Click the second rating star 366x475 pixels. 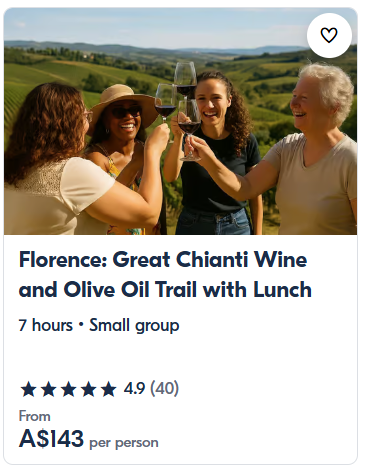click(x=49, y=389)
